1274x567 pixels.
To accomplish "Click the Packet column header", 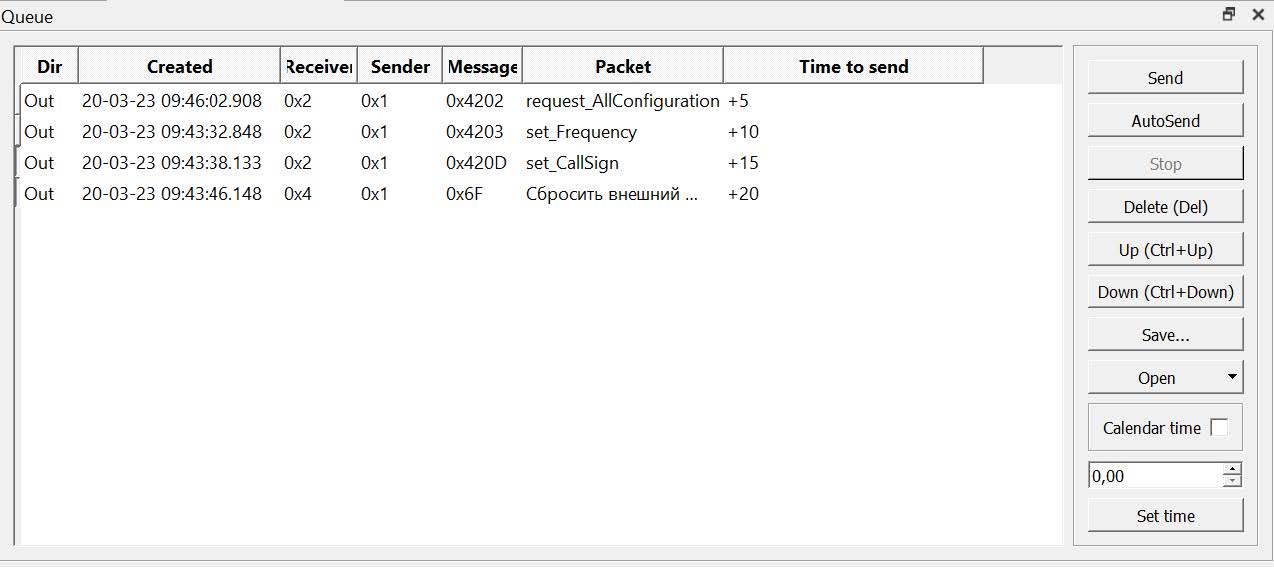I will (x=622, y=67).
